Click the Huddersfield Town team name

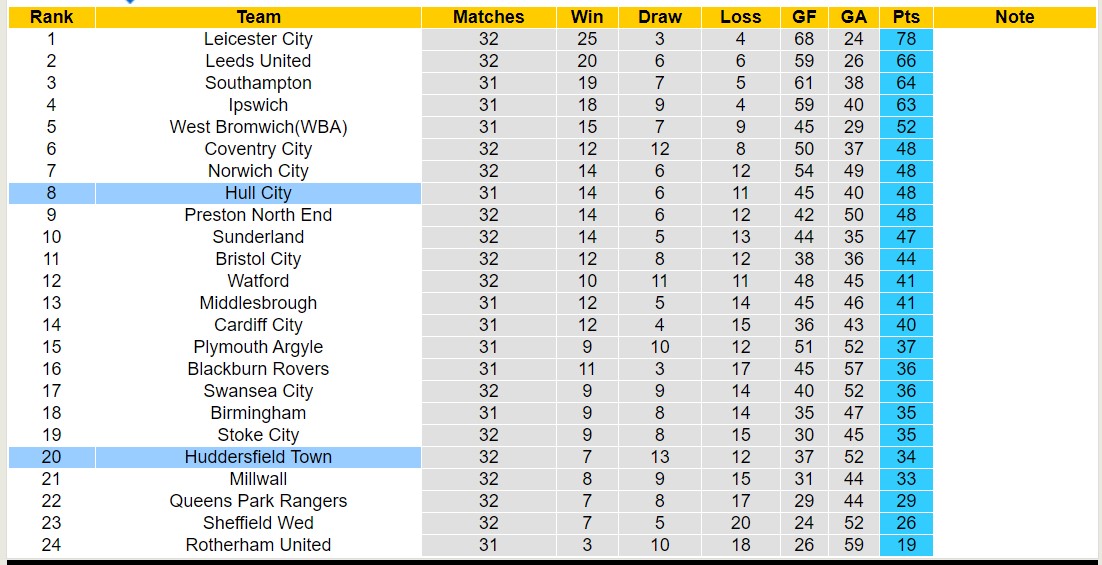point(258,457)
